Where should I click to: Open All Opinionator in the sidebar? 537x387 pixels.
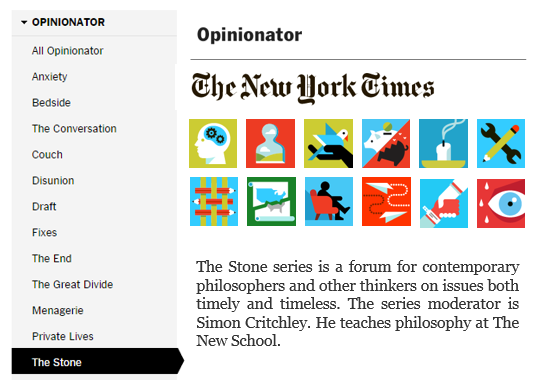tap(67, 51)
